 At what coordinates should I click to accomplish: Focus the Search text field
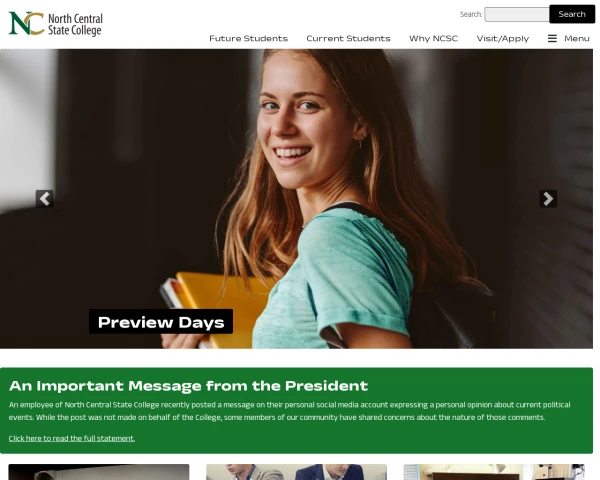tap(517, 15)
